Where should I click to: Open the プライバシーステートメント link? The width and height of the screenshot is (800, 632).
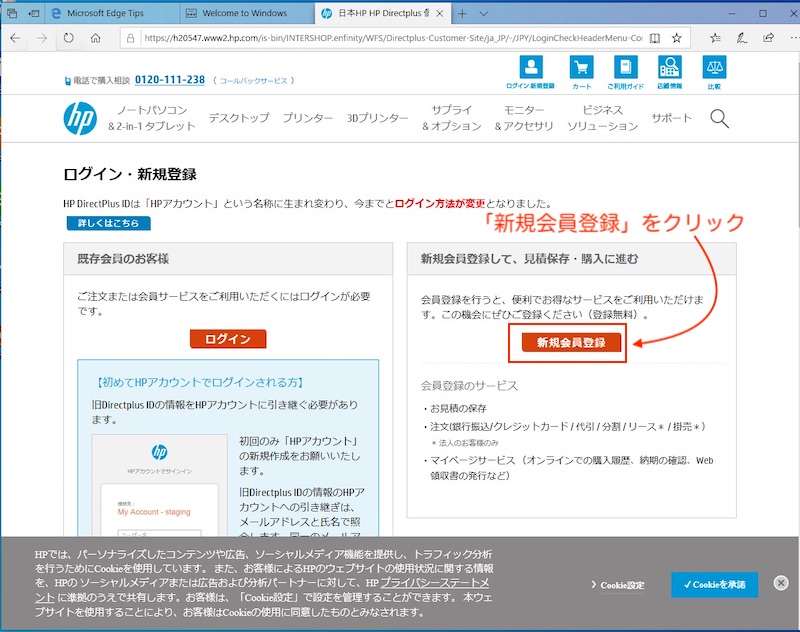point(435,583)
